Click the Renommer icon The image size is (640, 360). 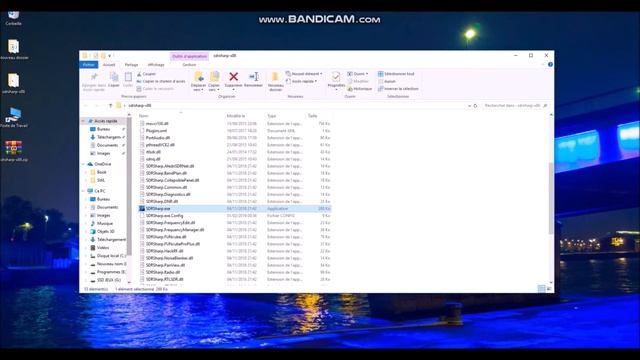253,77
